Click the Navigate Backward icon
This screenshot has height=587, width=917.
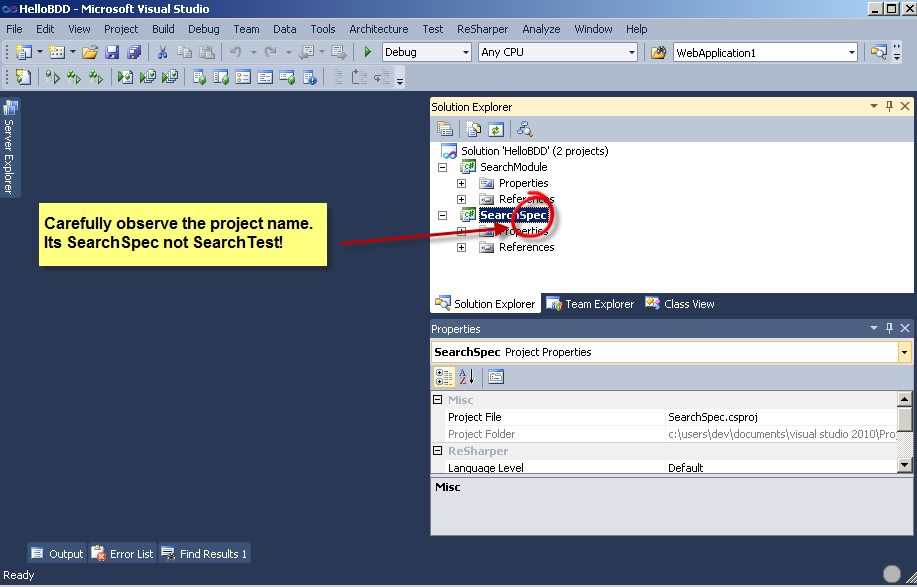pyautogui.click(x=306, y=52)
